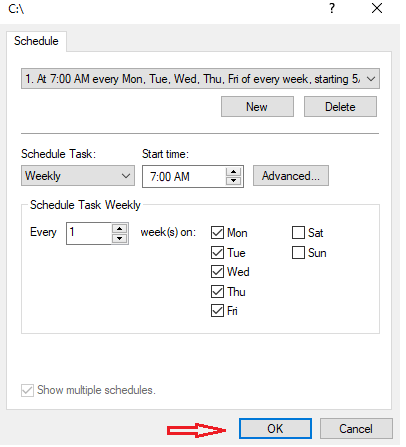Uncheck the Tue checkbox
This screenshot has width=406, height=447.
tap(217, 253)
